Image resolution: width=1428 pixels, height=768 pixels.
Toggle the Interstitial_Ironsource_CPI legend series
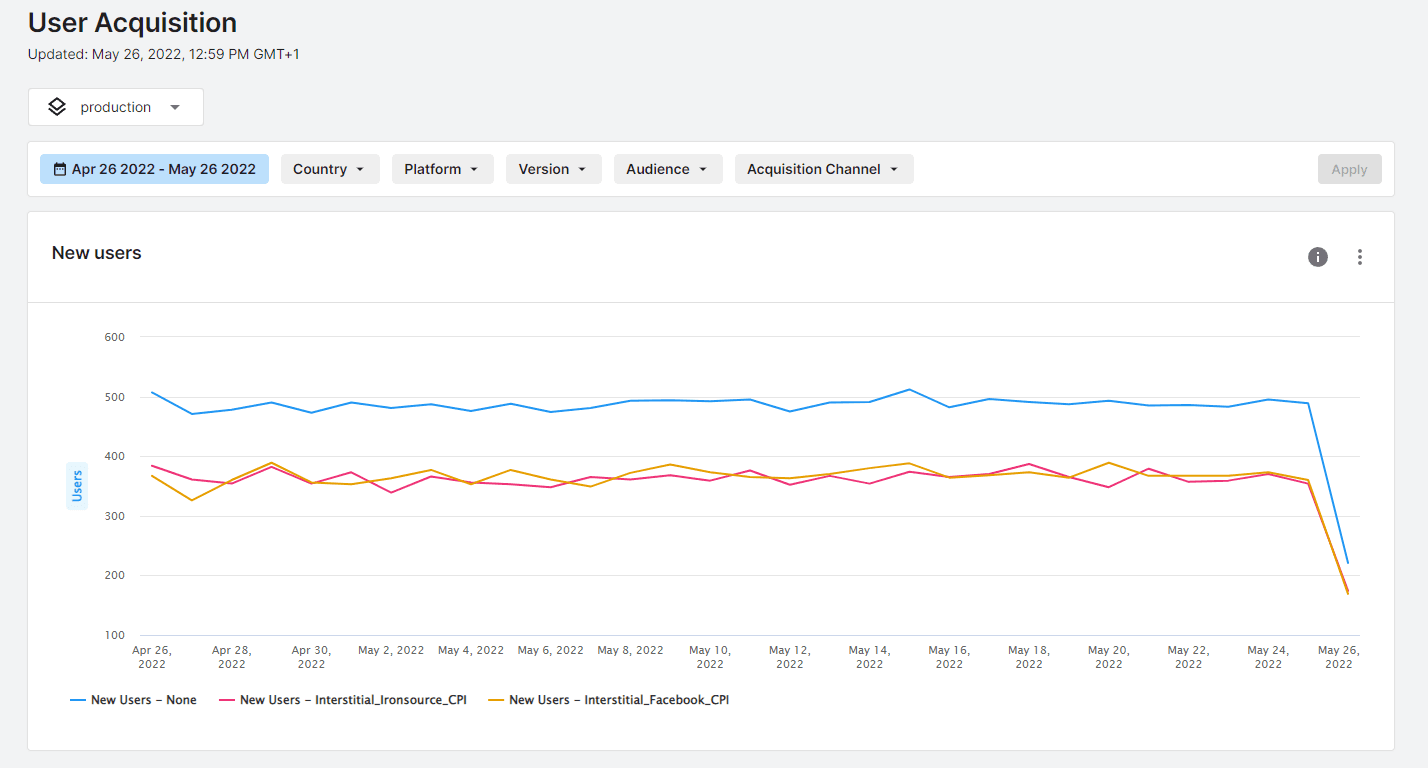coord(345,699)
